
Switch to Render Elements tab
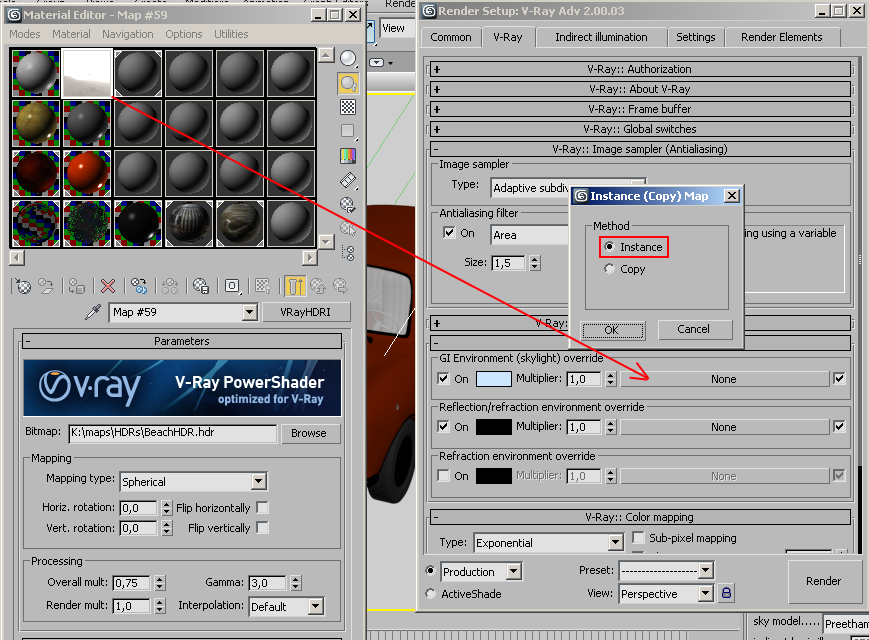781,37
